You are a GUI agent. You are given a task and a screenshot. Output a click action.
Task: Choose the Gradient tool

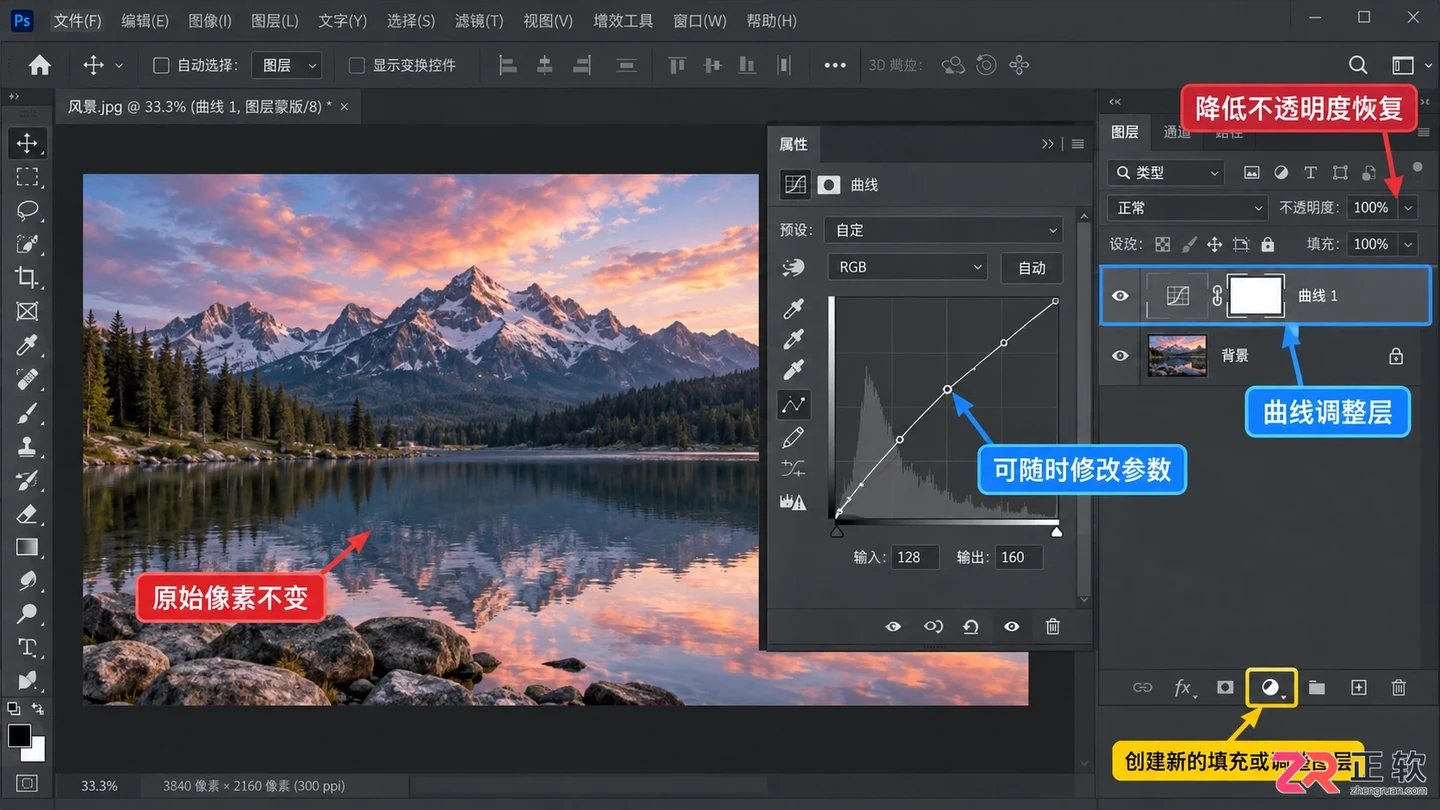point(27,547)
